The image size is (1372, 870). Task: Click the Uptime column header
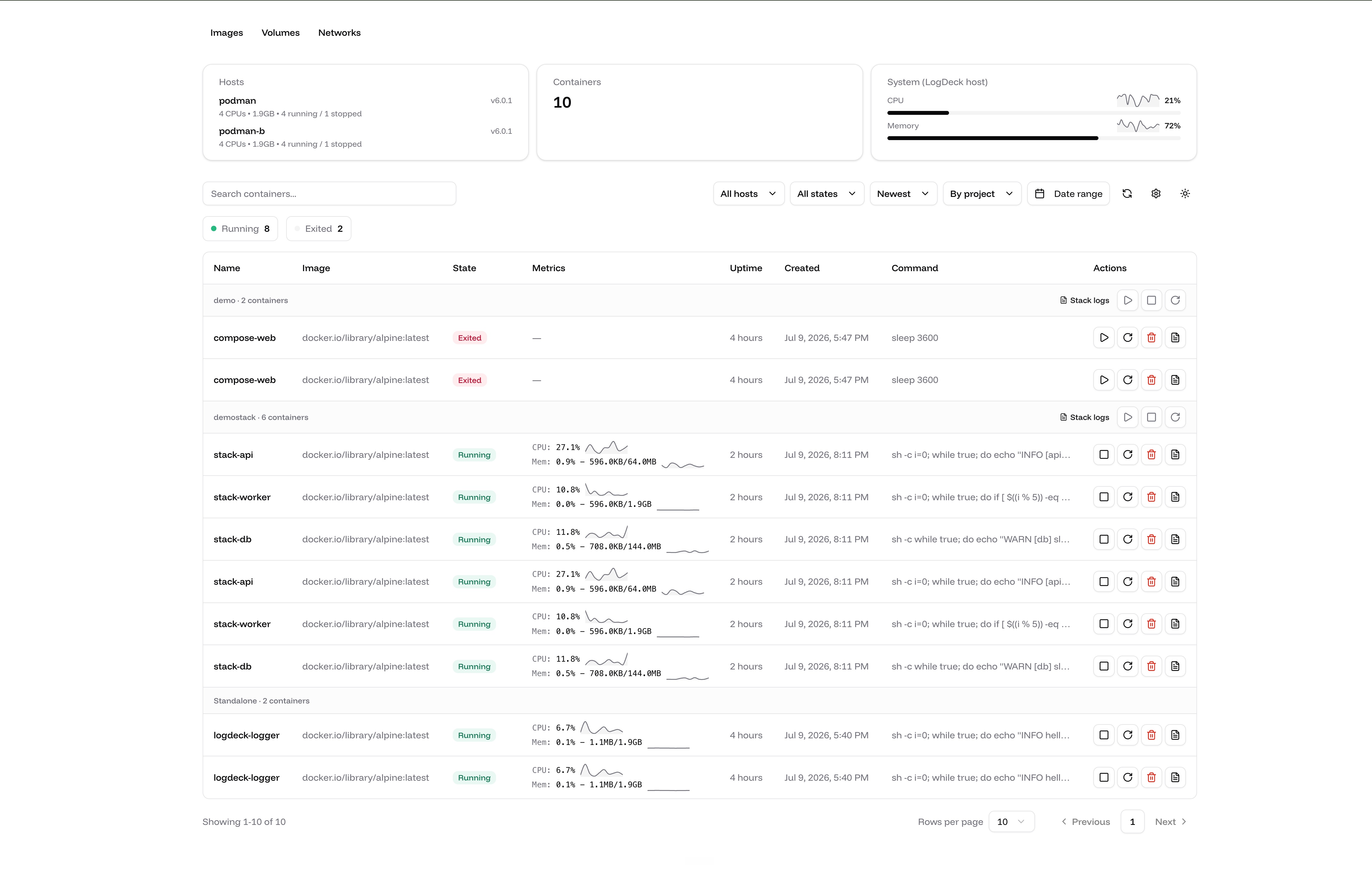point(746,268)
